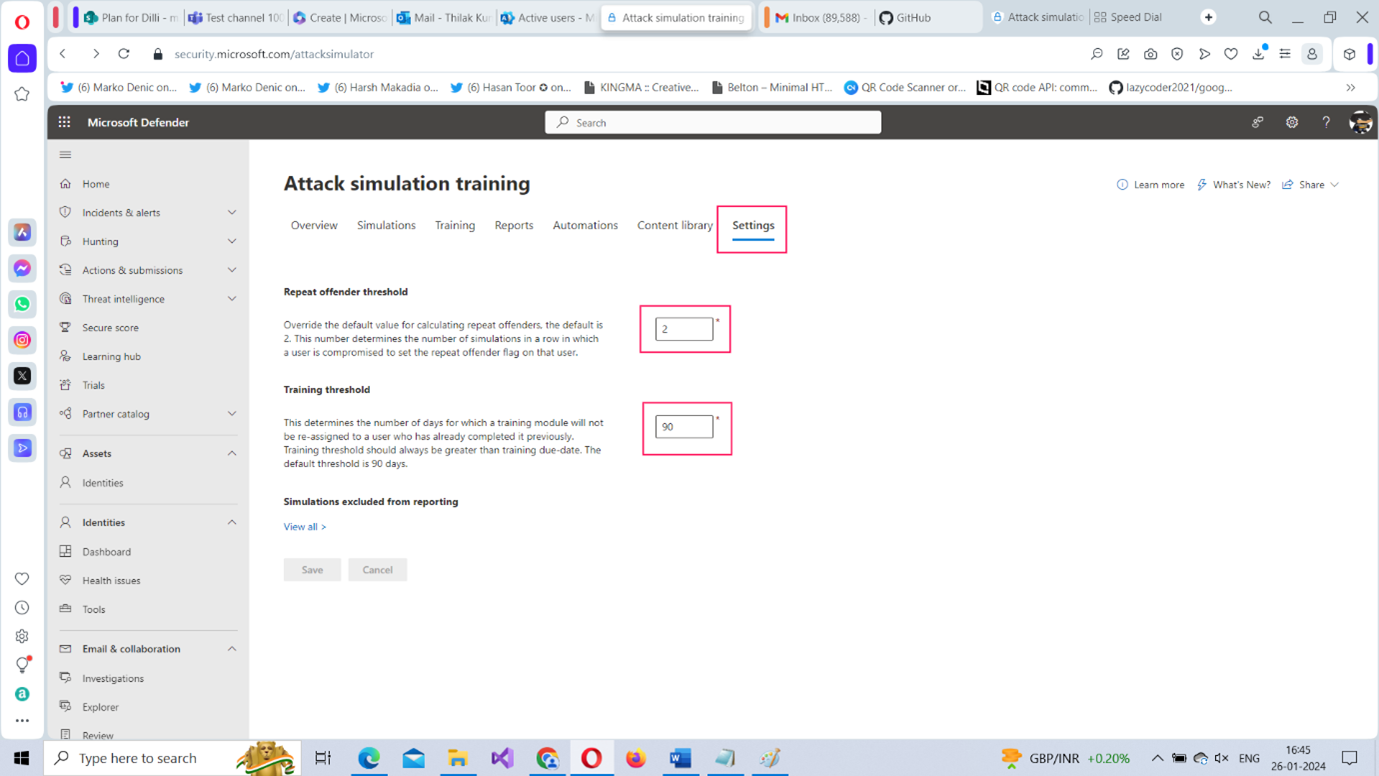Click the settings gear in Defender header

(x=1292, y=122)
